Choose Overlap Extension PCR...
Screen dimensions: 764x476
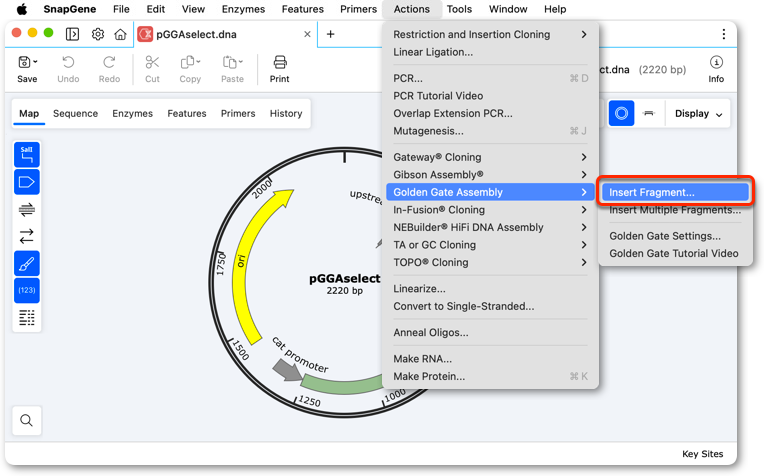490,114
